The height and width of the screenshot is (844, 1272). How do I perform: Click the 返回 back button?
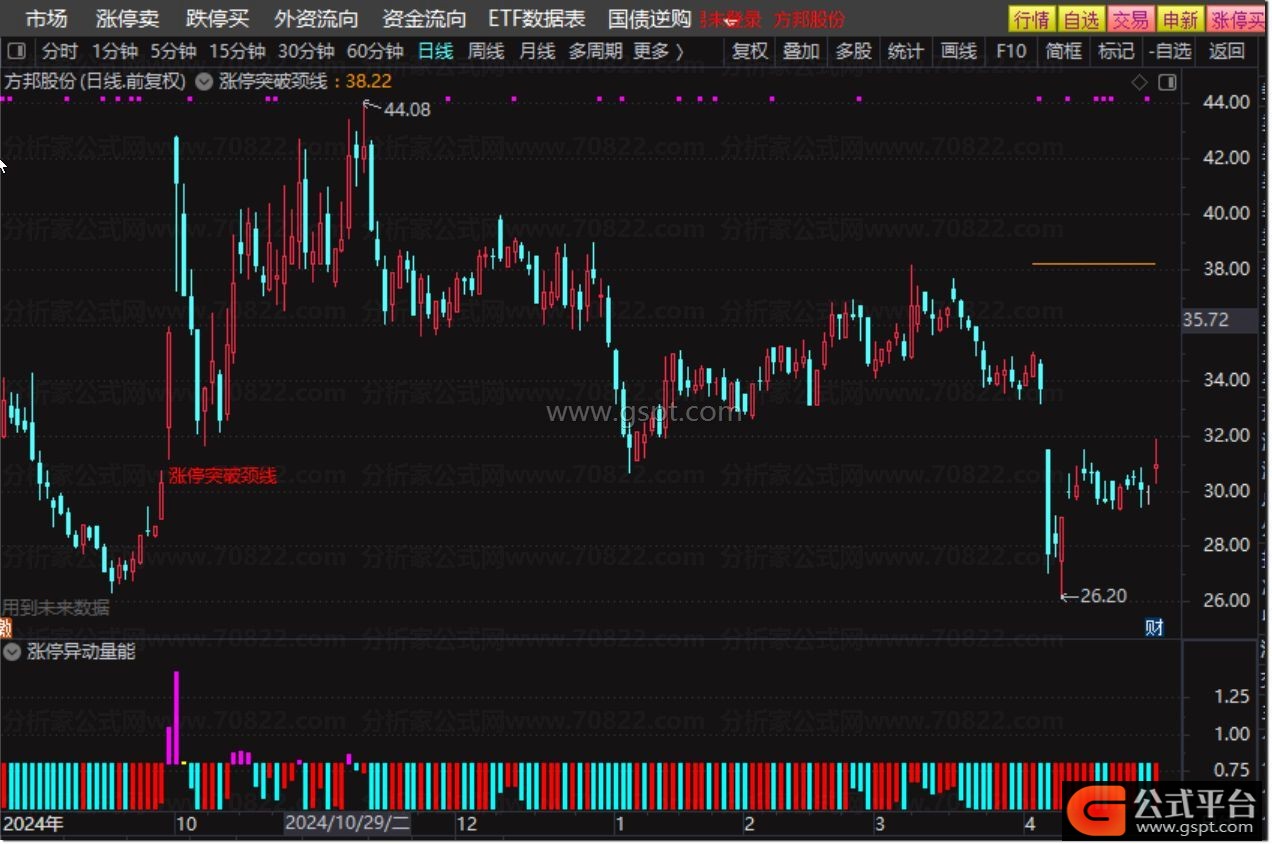(x=1227, y=51)
